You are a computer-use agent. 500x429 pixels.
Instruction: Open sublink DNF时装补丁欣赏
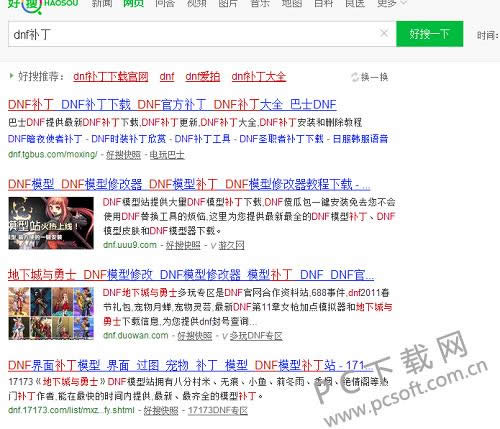(128, 139)
